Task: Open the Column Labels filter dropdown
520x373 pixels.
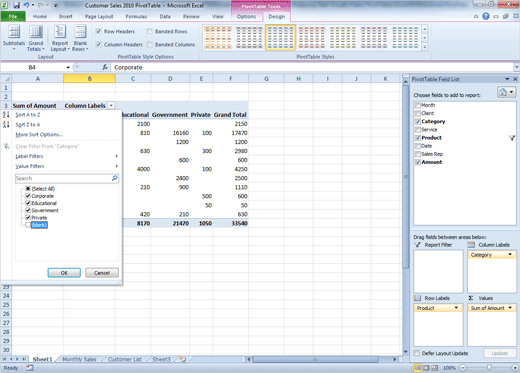Action: click(111, 106)
